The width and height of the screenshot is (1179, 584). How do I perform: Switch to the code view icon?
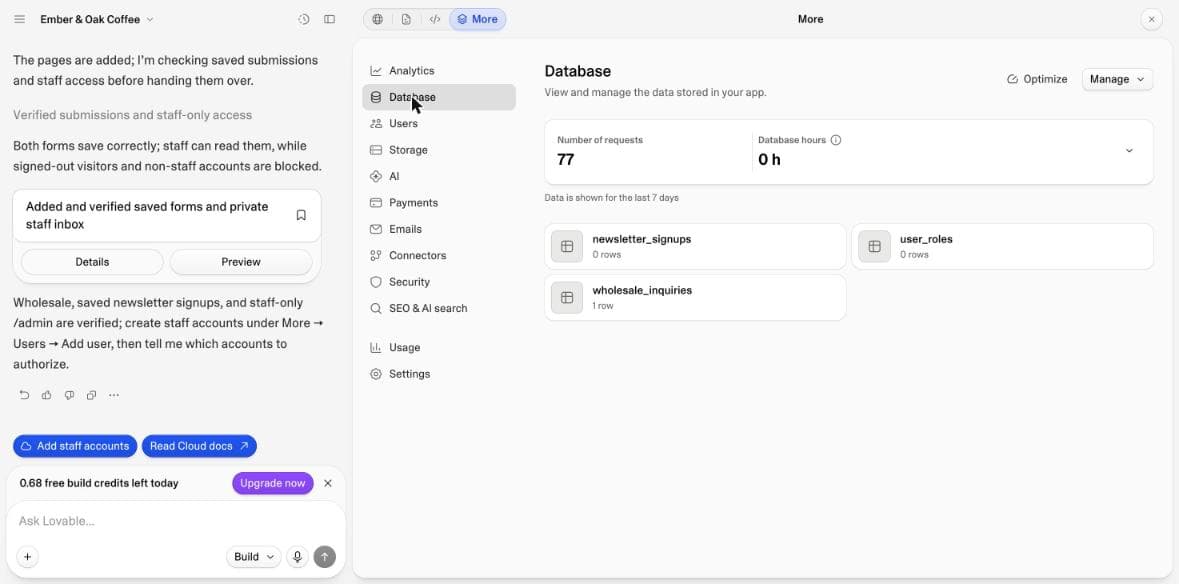pos(435,20)
